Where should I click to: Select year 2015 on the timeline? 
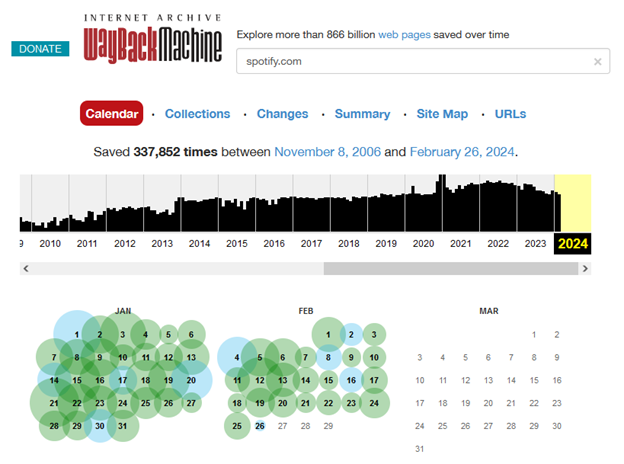coord(237,244)
